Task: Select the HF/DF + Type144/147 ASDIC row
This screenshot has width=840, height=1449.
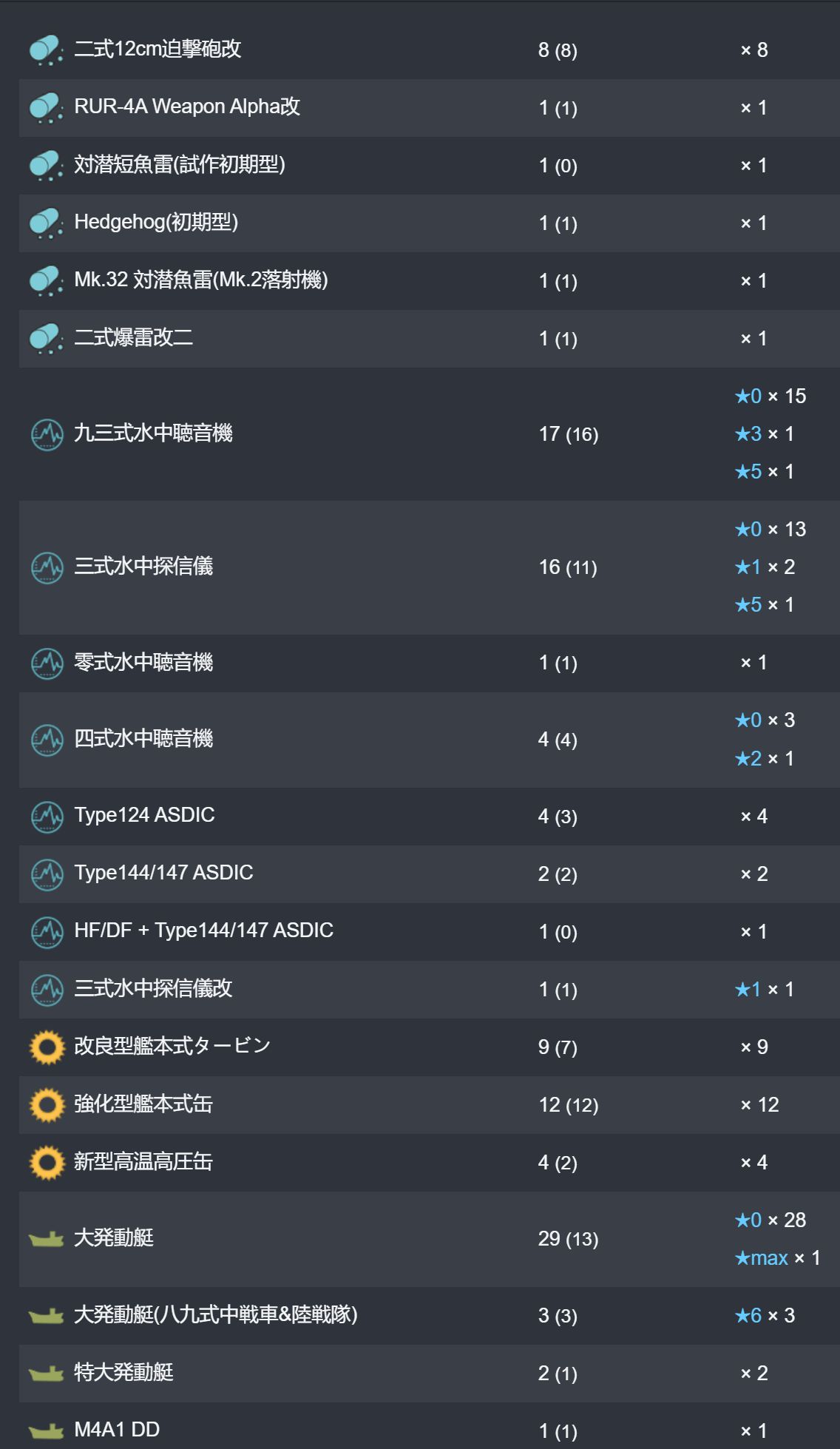Action: [x=429, y=932]
